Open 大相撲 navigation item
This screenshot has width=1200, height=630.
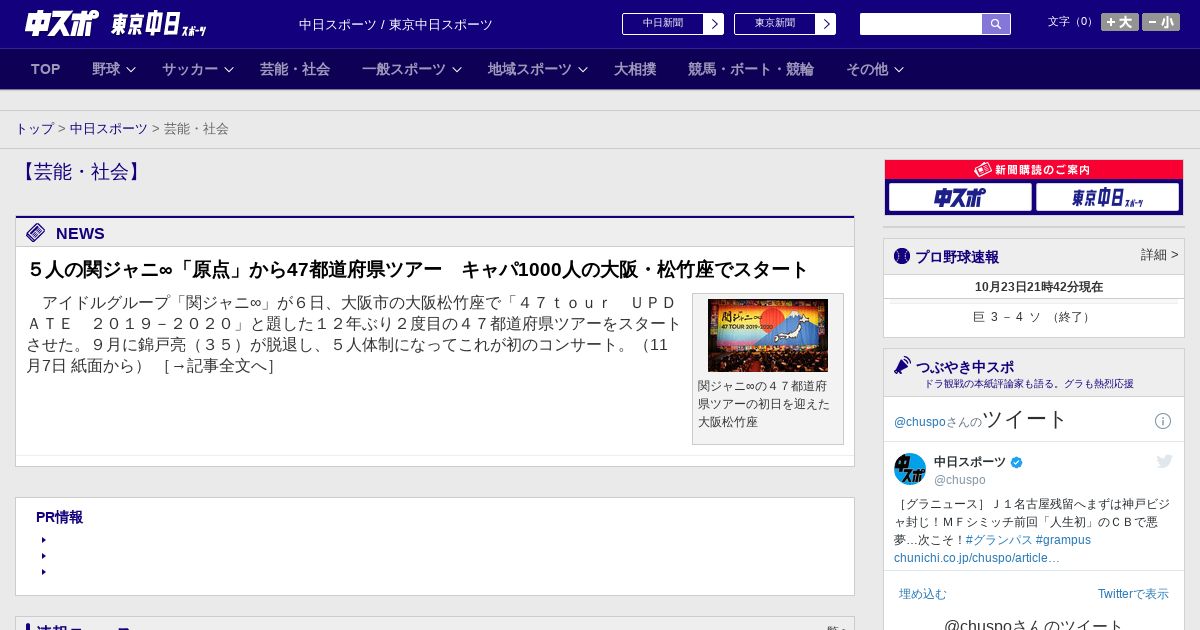point(635,69)
